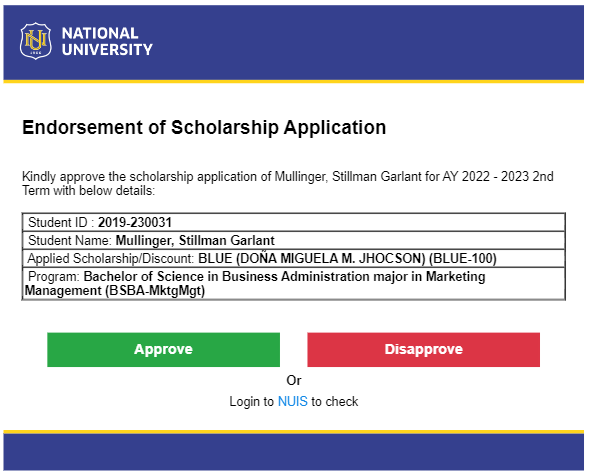589x473 pixels.
Task: Select the Student ID label in the table
Action: pyautogui.click(x=61, y=222)
